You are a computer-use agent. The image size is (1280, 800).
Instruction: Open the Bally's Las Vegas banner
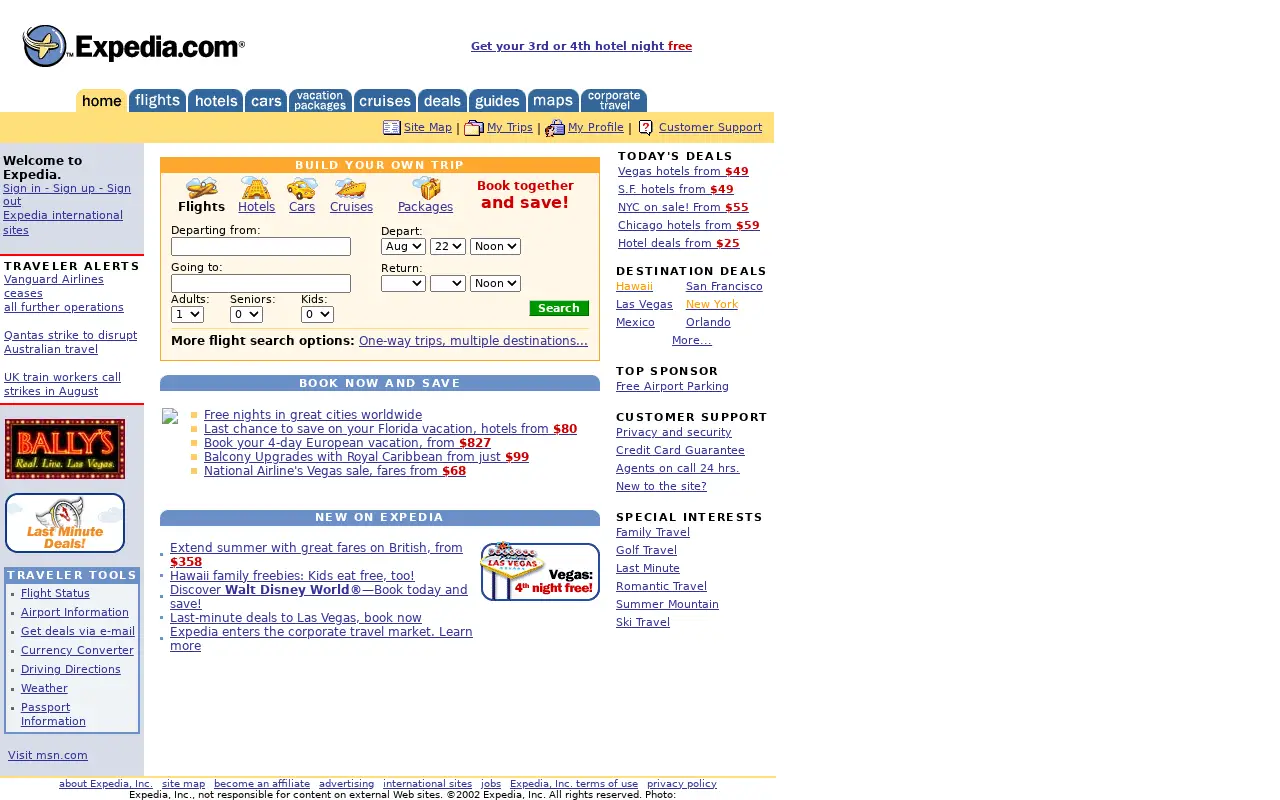coord(65,449)
